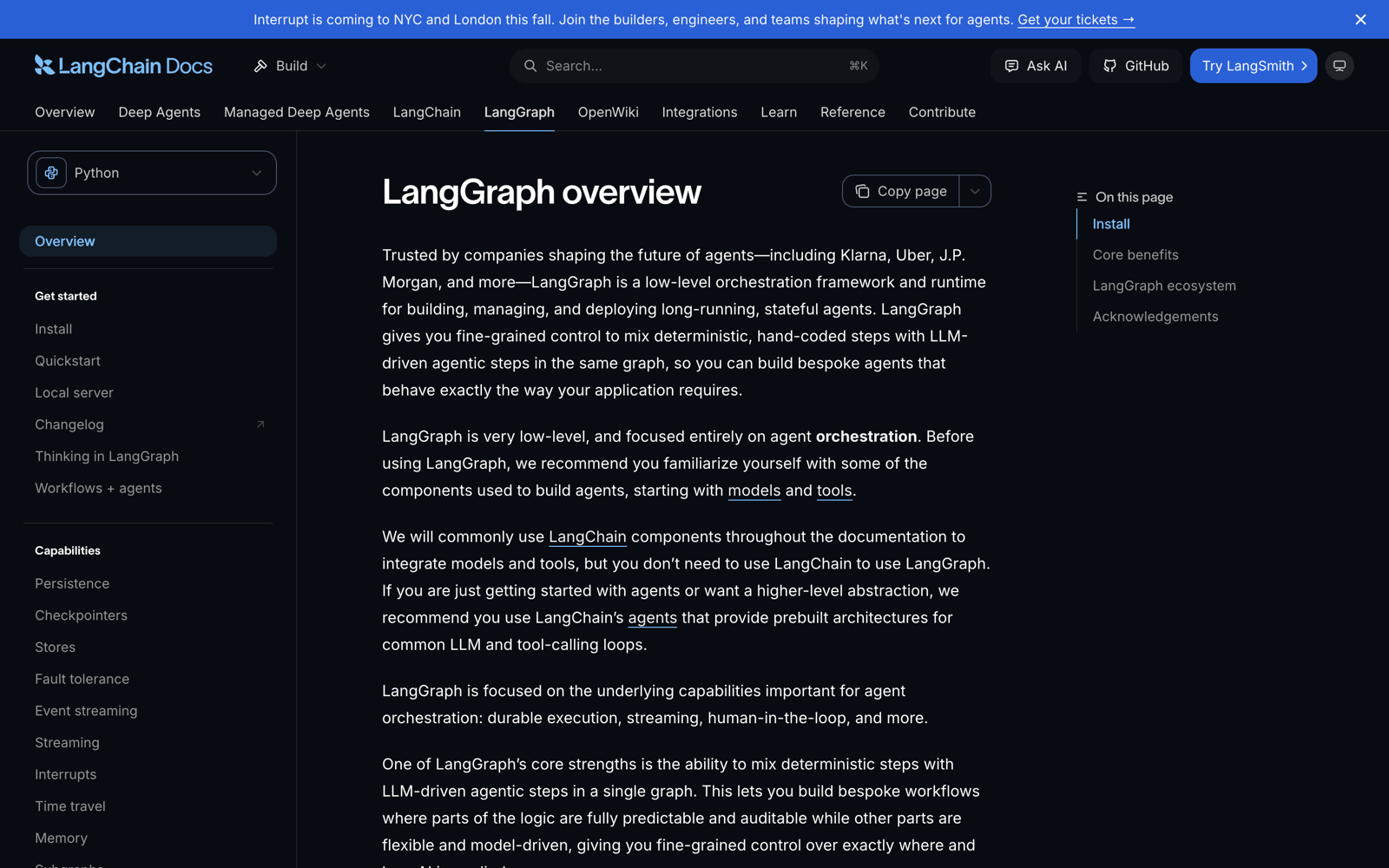Click the Get your tickets link
This screenshot has height=868, width=1389.
point(1076,19)
